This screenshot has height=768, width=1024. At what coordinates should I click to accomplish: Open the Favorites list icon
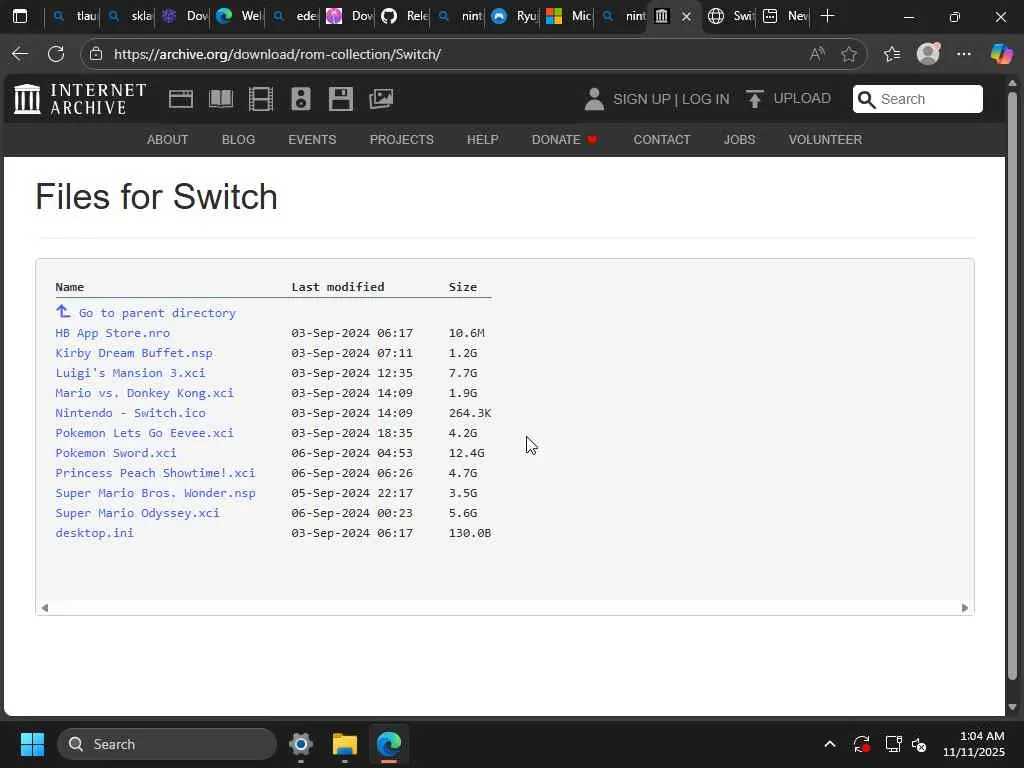(892, 54)
